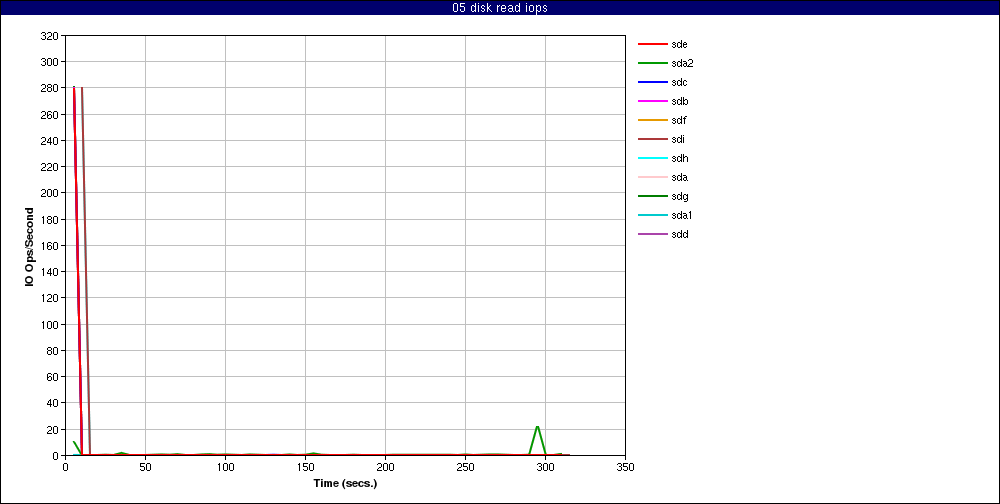1000x504 pixels.
Task: Click the 150 tick on the time axis
Action: (305, 467)
